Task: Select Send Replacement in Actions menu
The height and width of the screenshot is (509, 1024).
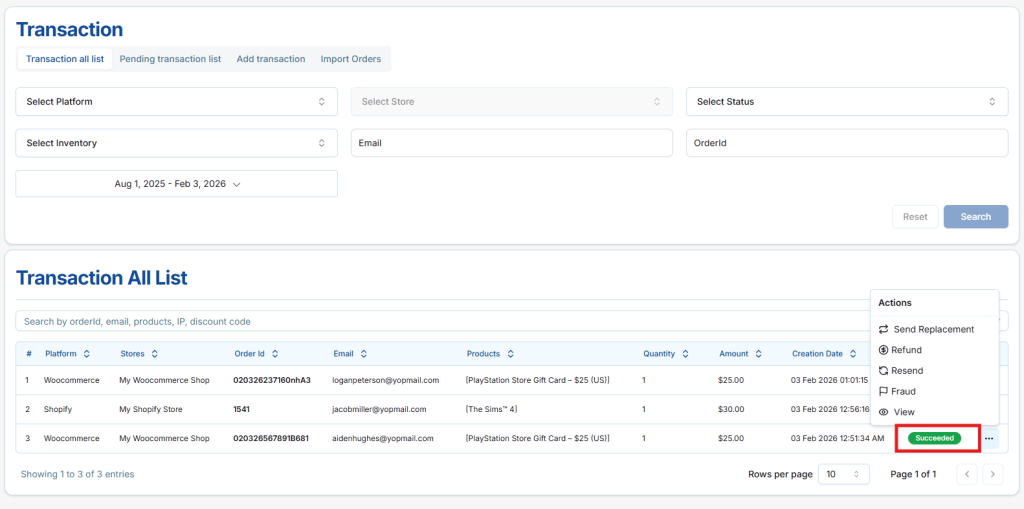Action: pyautogui.click(x=933, y=329)
